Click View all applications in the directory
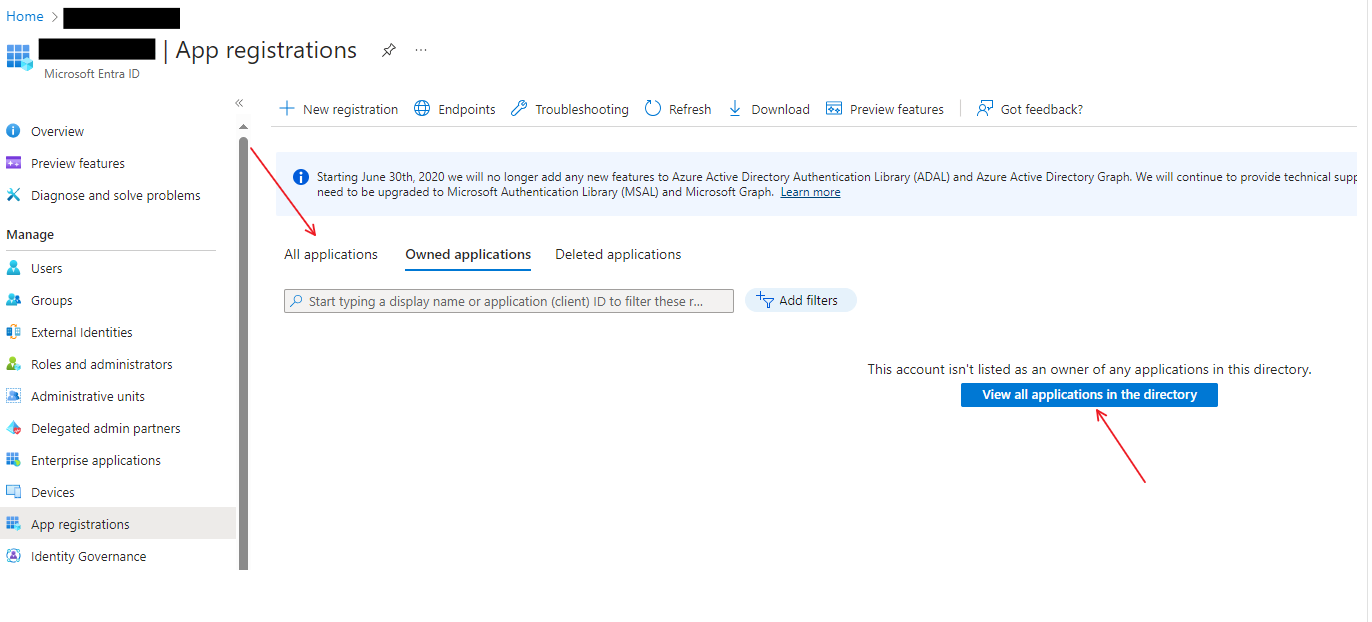The height and width of the screenshot is (622, 1372). pyautogui.click(x=1089, y=395)
